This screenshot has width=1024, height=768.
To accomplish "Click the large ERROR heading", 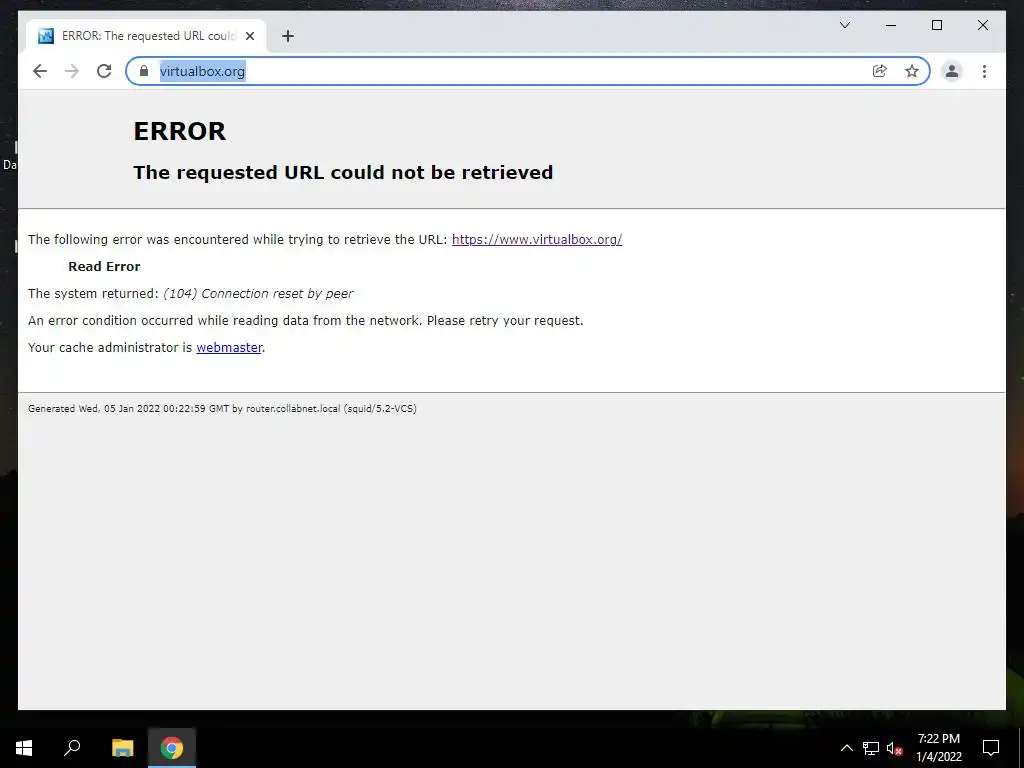I will point(180,131).
